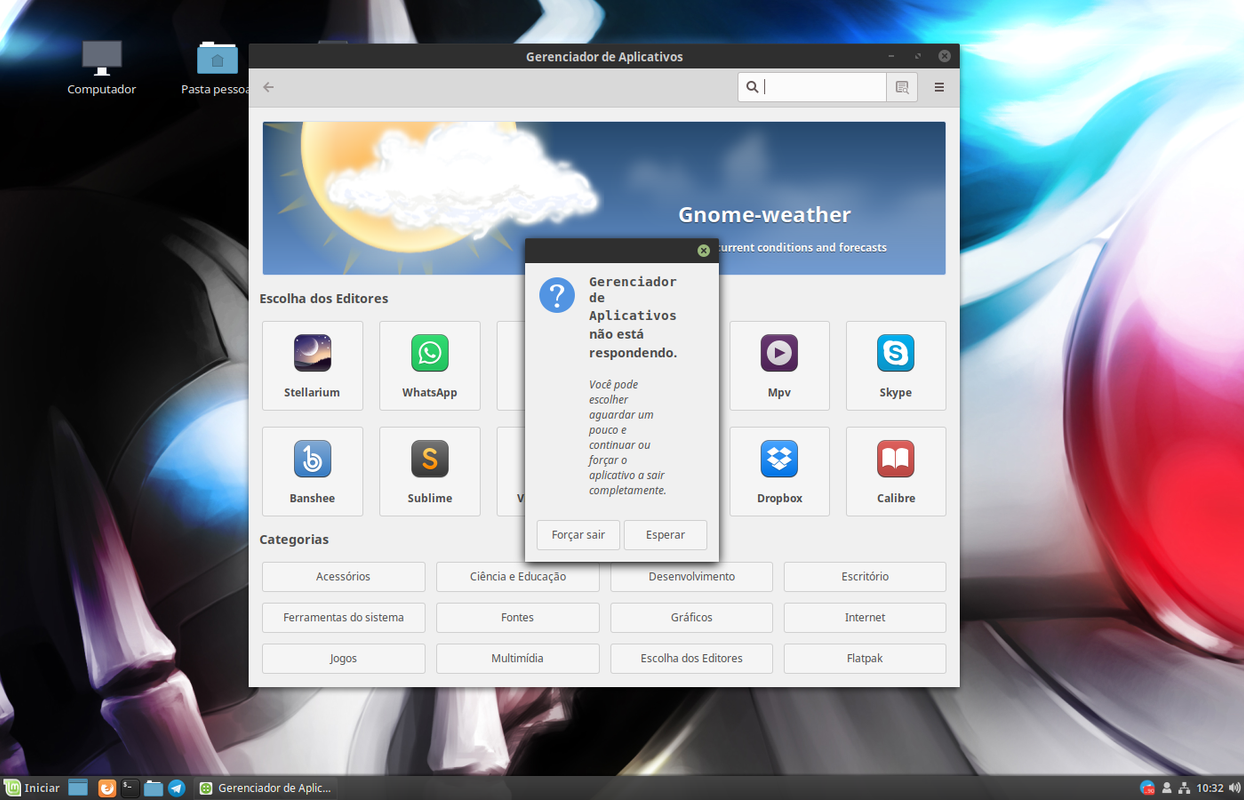Open the WhatsApp app tile
This screenshot has width=1244, height=800.
tap(430, 365)
